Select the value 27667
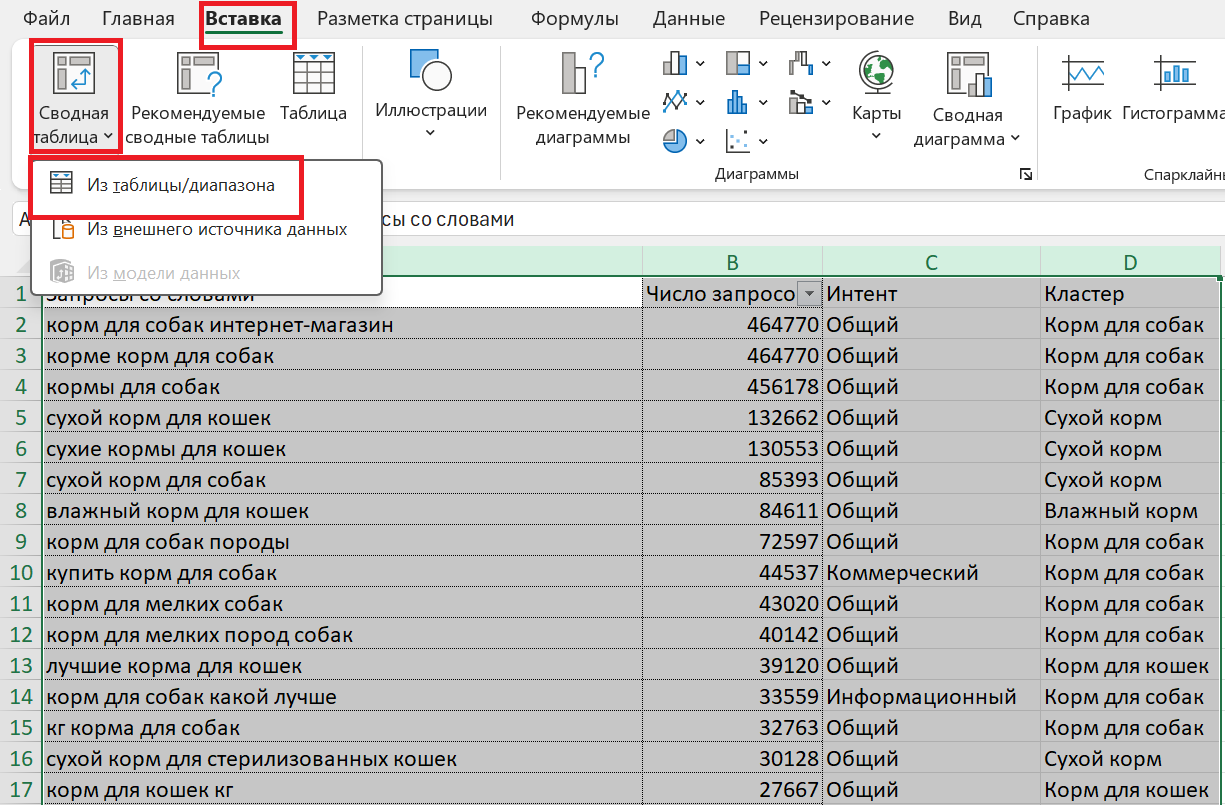 point(732,790)
